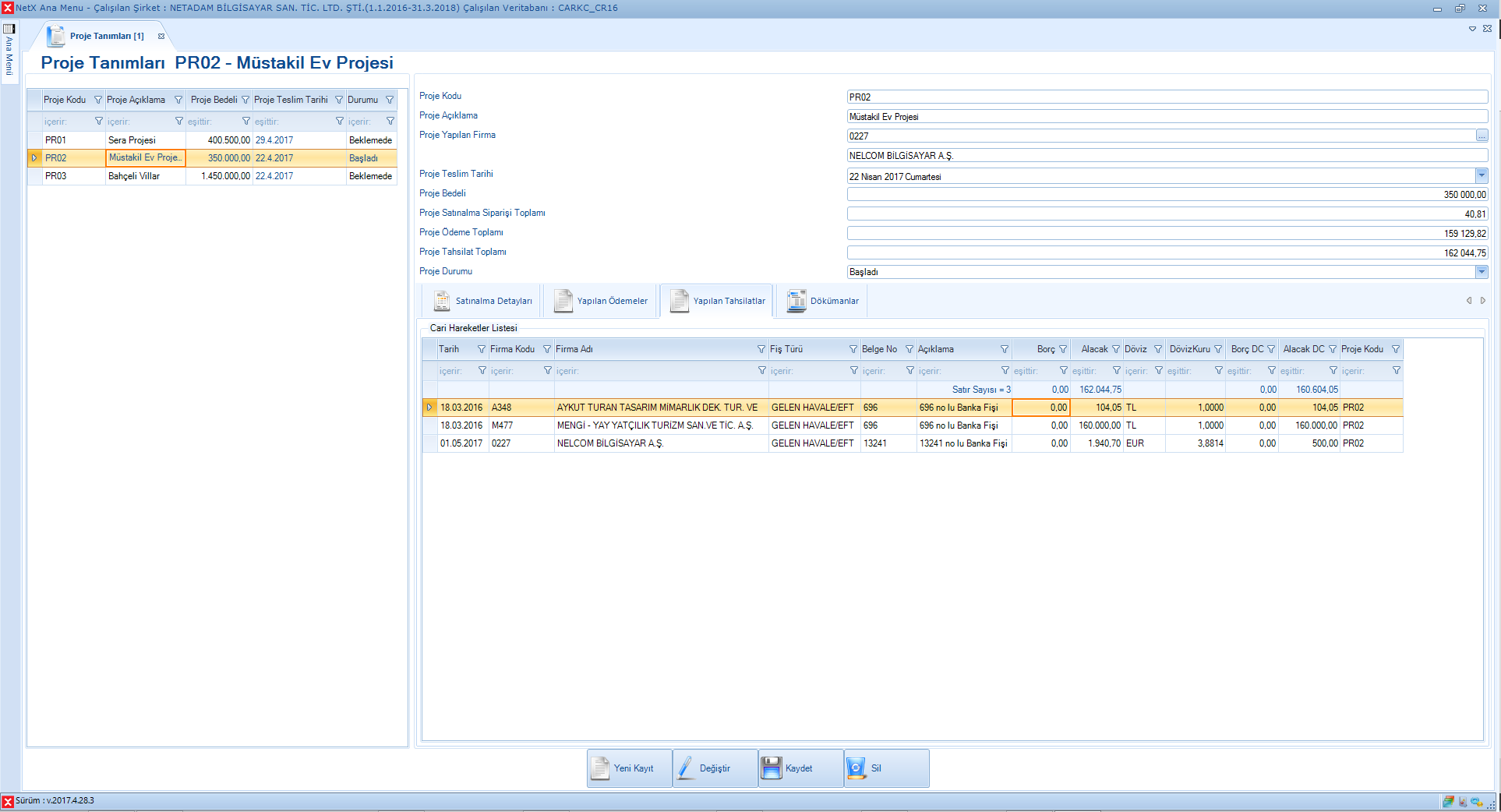Switch to the Dökümanlar tab
The width and height of the screenshot is (1501, 812).
[823, 301]
